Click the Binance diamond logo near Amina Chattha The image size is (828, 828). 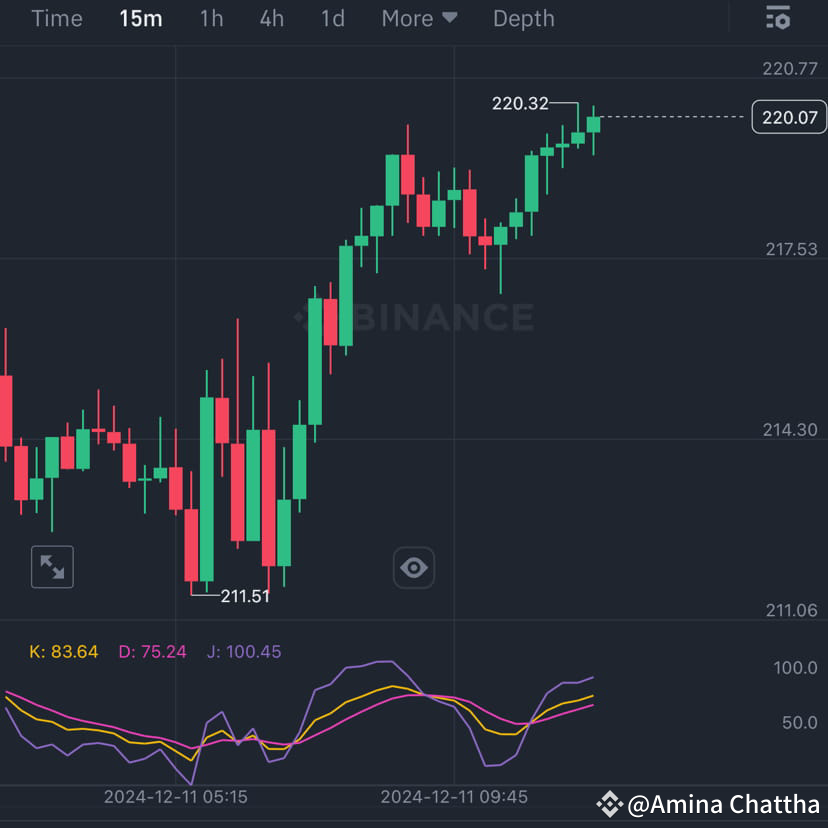coord(611,804)
